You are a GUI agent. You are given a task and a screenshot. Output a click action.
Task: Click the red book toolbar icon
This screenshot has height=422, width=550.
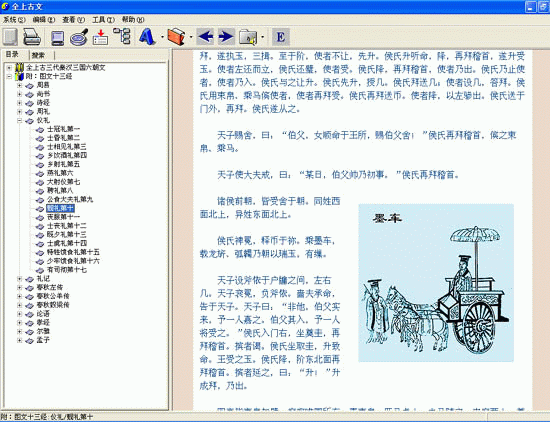(x=176, y=36)
